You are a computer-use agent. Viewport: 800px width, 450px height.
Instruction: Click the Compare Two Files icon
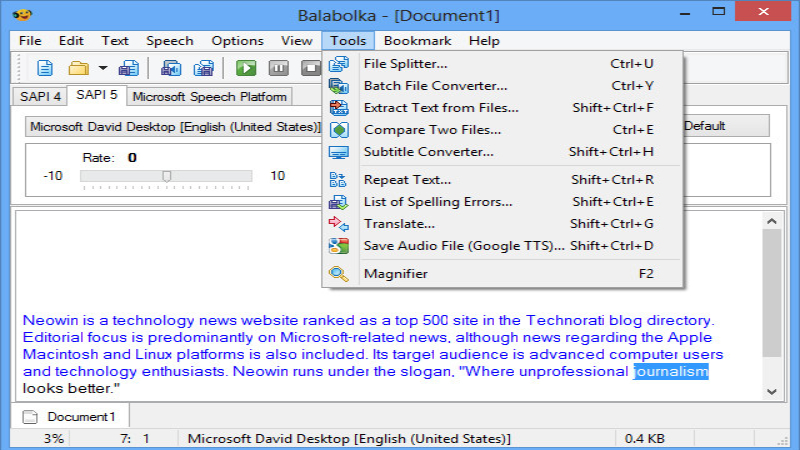click(x=339, y=130)
